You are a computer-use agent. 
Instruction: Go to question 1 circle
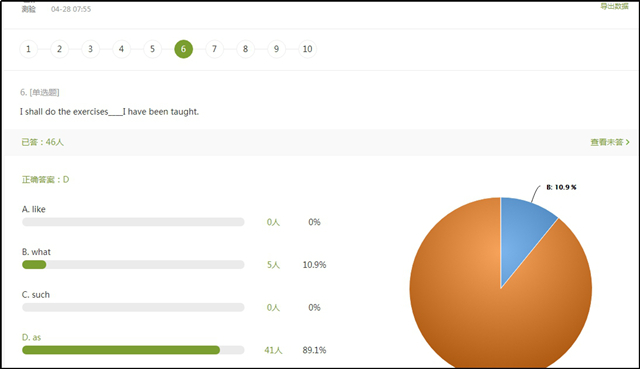(28, 49)
